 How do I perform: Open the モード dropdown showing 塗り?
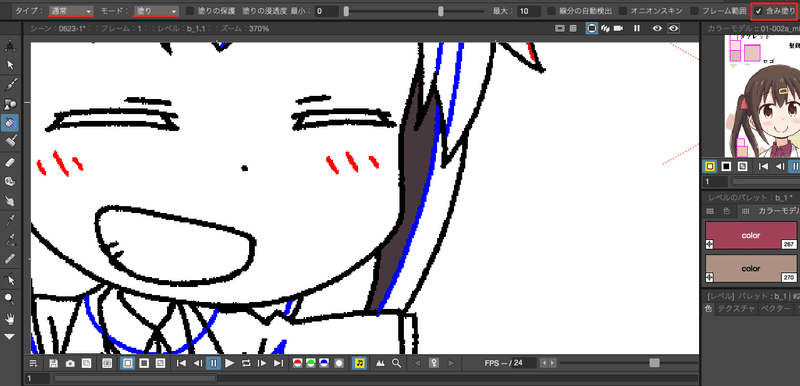pos(156,11)
